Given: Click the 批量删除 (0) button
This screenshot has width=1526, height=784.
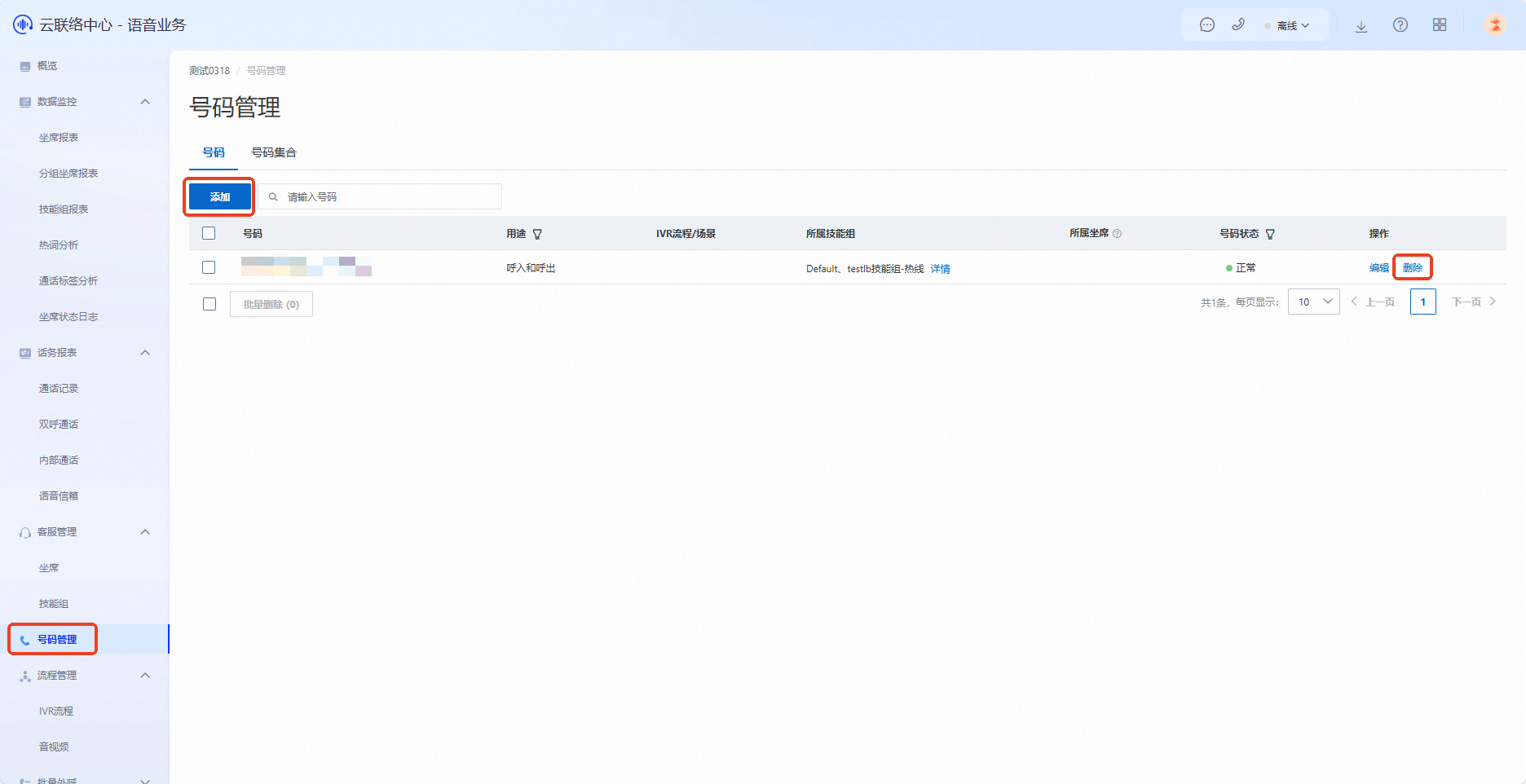Looking at the screenshot, I should point(271,304).
